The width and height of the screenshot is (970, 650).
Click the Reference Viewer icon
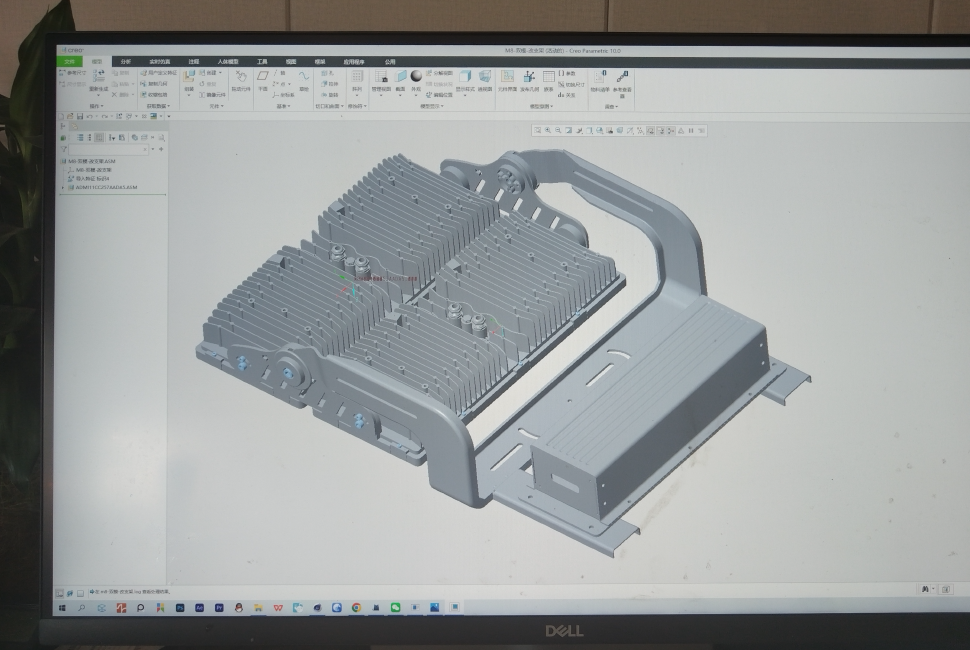click(x=622, y=78)
